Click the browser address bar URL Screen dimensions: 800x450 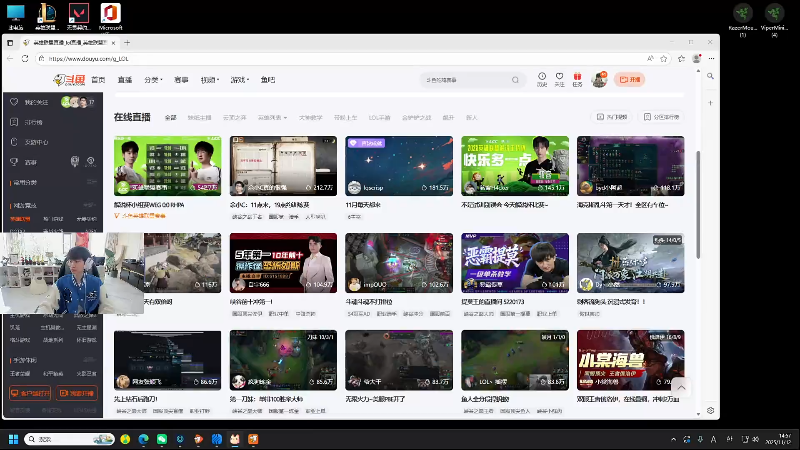[x=88, y=59]
